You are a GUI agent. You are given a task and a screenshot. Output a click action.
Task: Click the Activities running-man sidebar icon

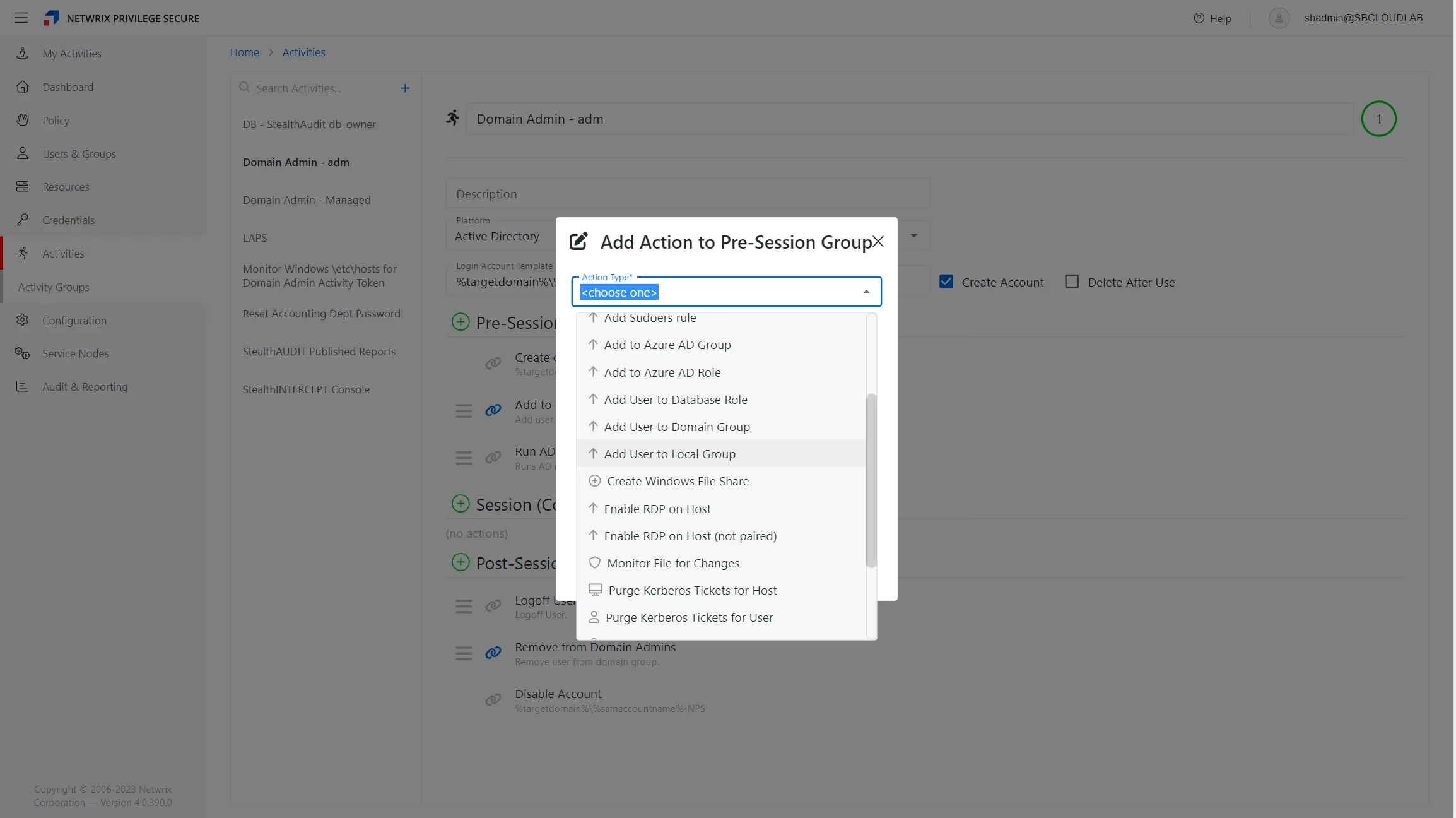point(23,253)
